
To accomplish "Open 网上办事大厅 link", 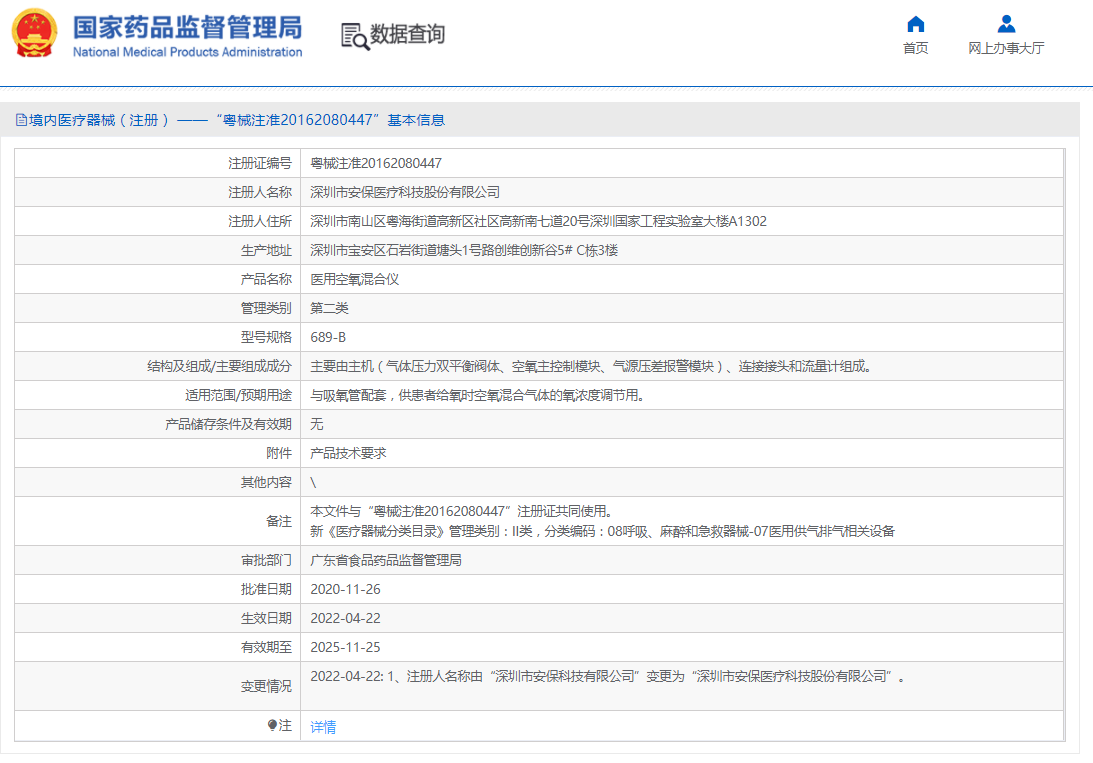I will (x=1006, y=48).
